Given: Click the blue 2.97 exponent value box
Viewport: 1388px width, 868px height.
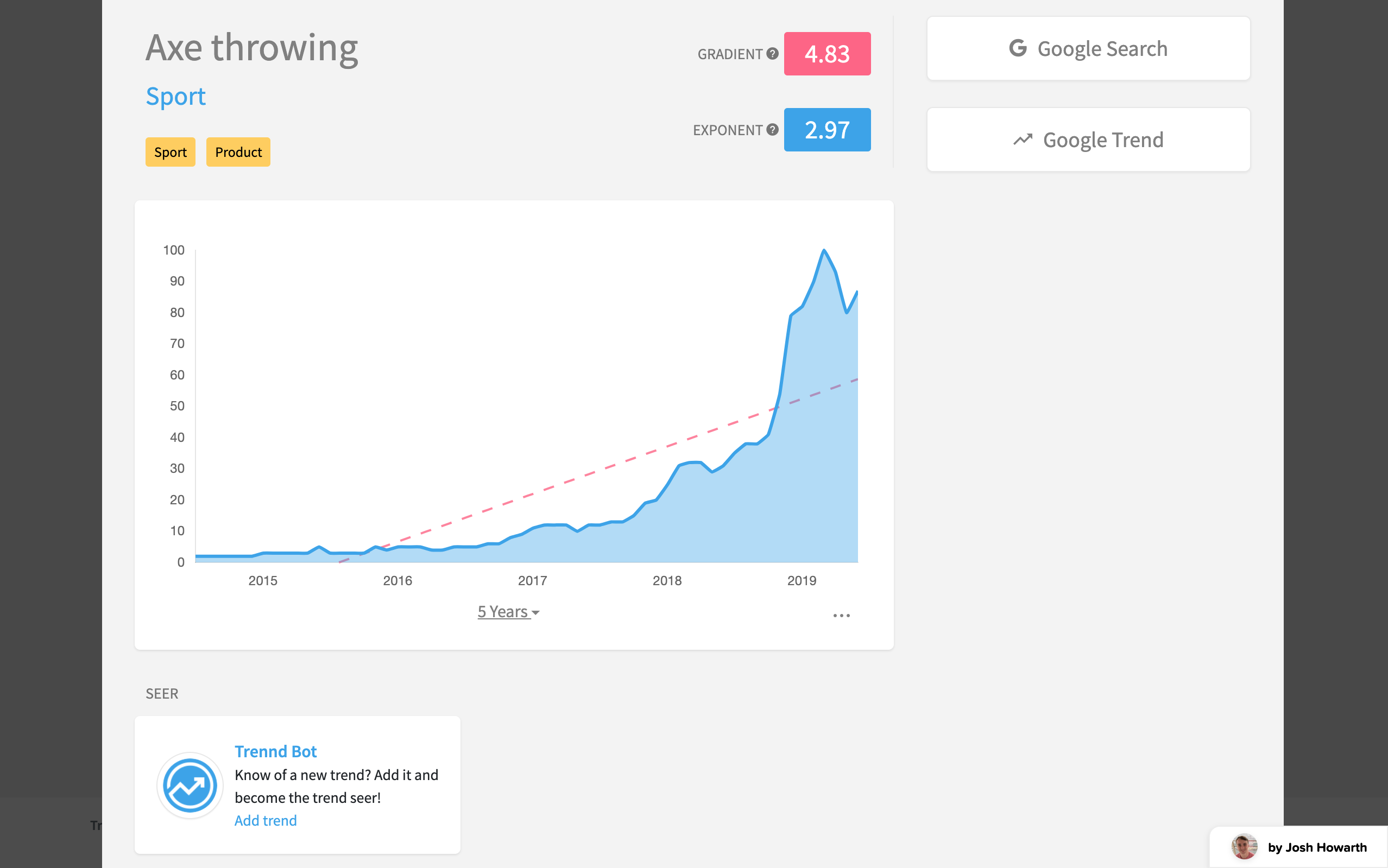Looking at the screenshot, I should coord(827,130).
